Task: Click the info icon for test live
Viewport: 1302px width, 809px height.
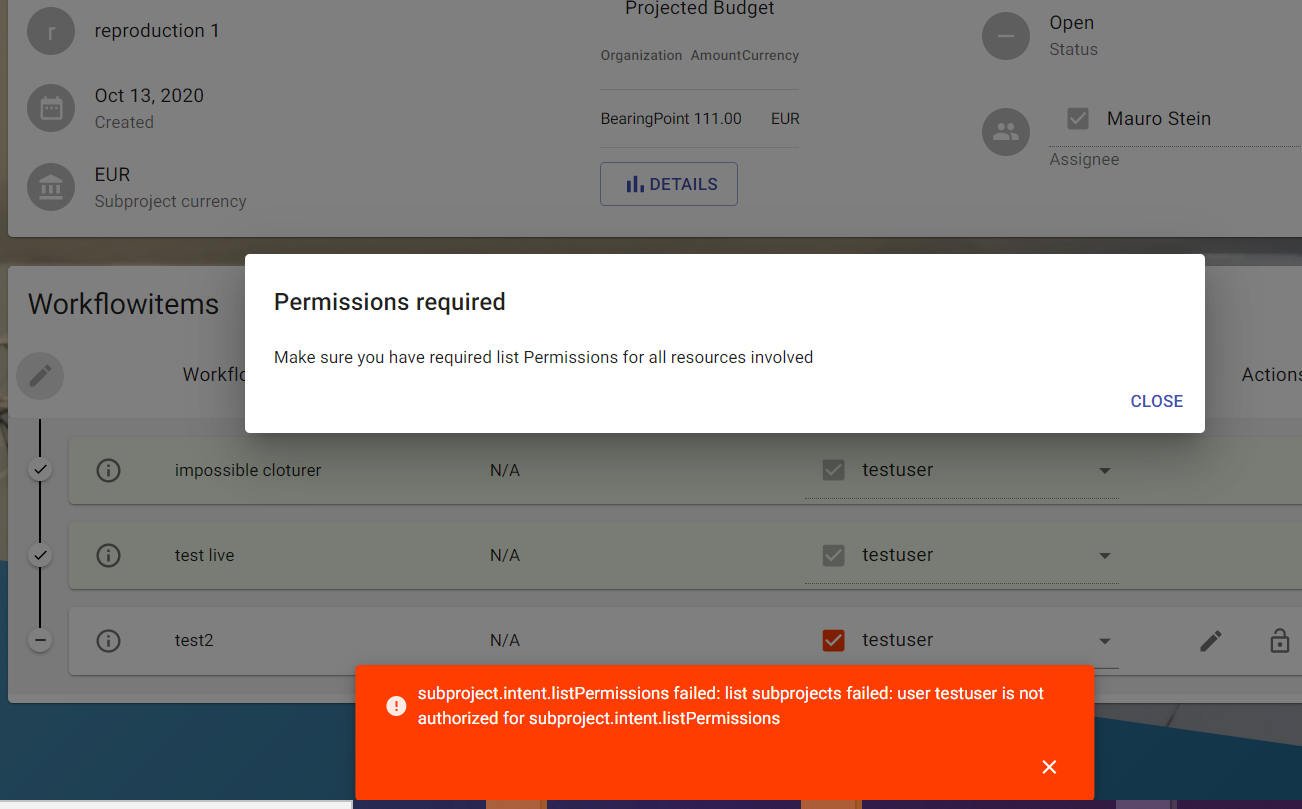Action: pyautogui.click(x=108, y=555)
